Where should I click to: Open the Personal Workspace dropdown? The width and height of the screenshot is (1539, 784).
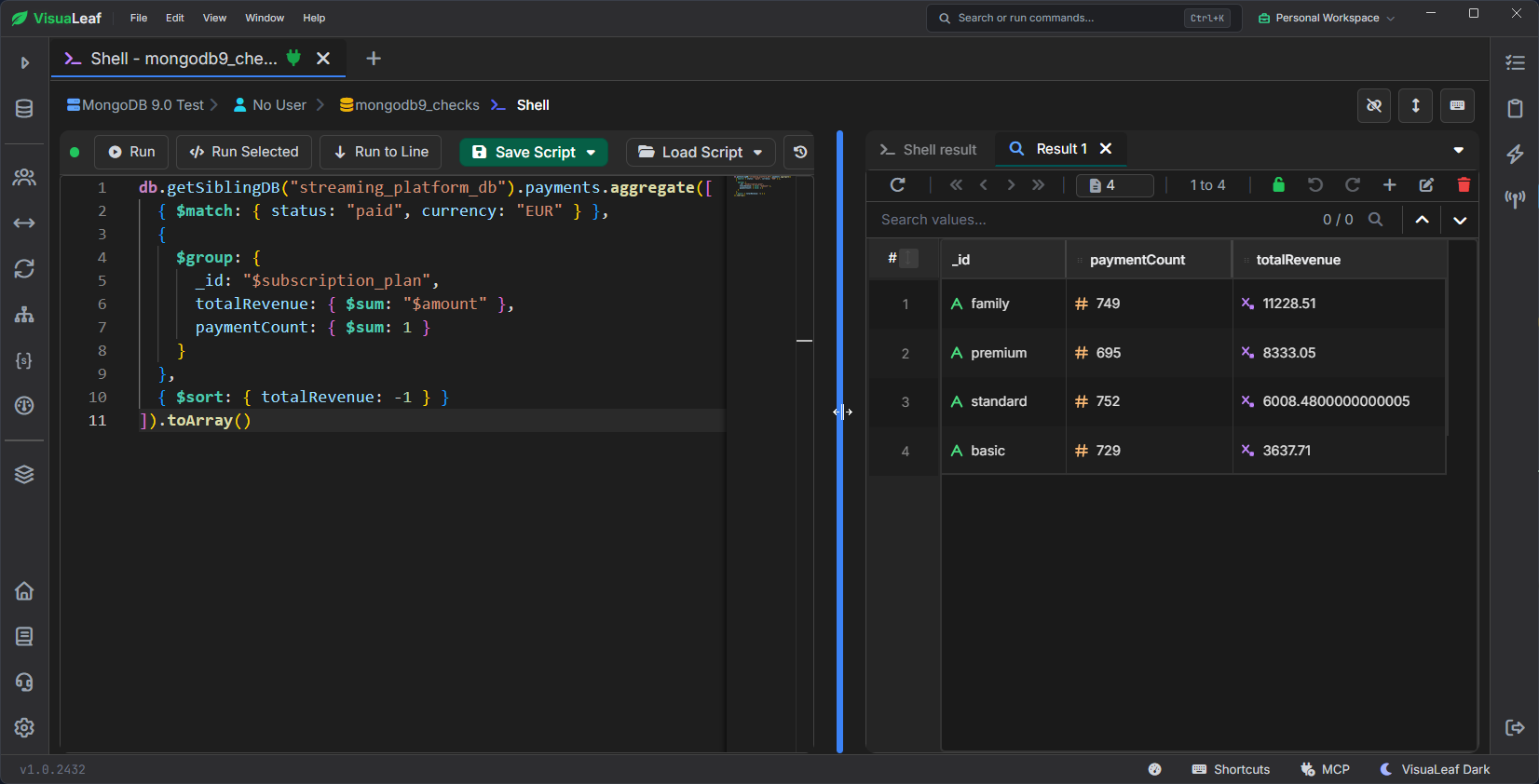click(1327, 18)
